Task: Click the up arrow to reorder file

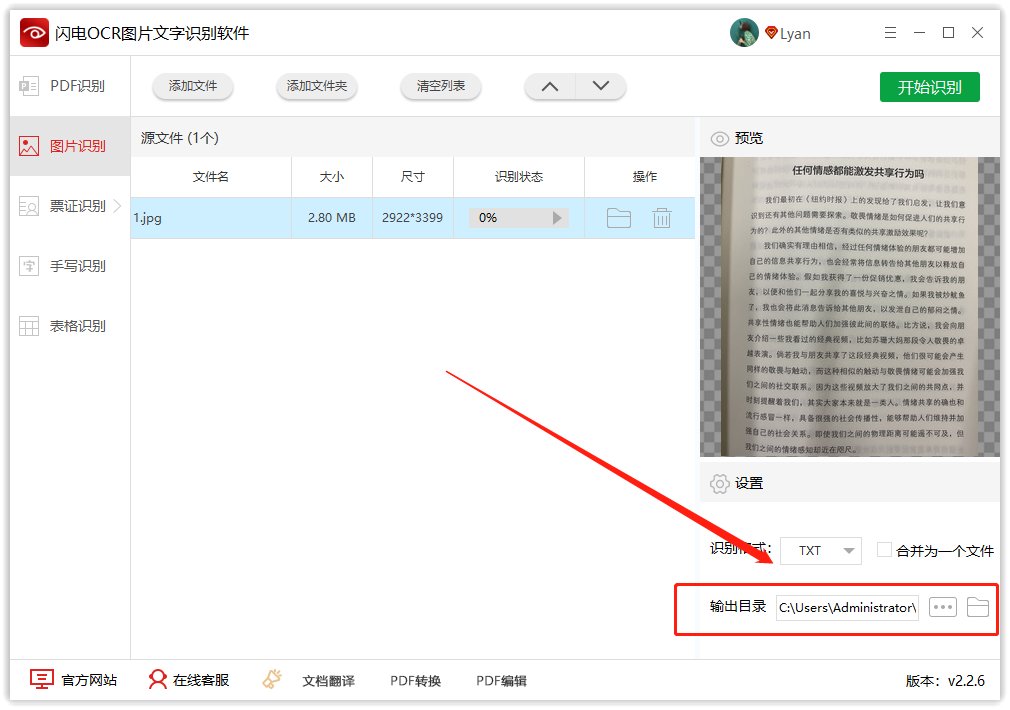Action: click(549, 87)
